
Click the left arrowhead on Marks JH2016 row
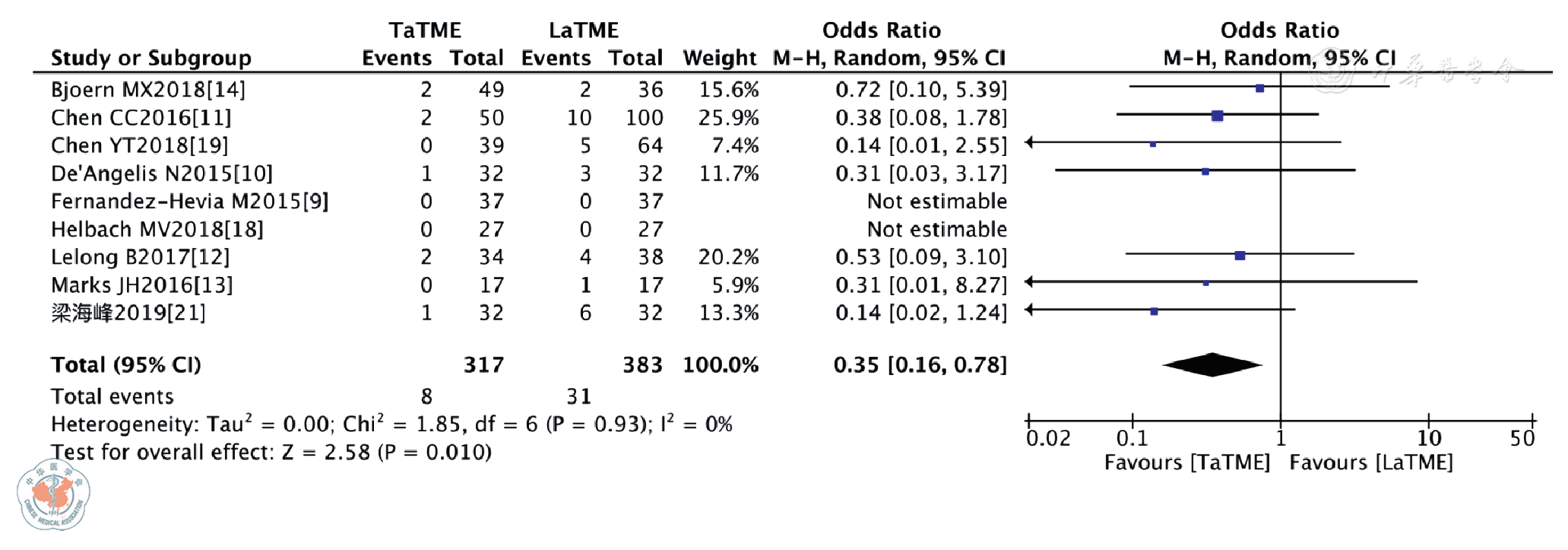pyautogui.click(x=1030, y=282)
